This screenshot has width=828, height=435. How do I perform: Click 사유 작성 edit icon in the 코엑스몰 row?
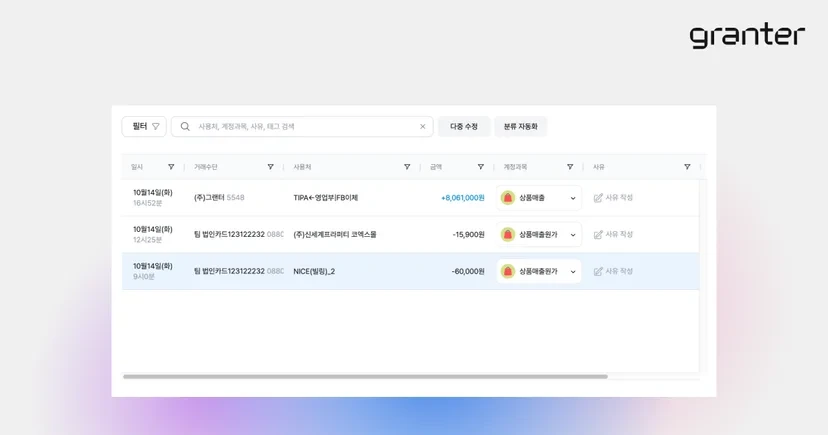[x=598, y=234]
